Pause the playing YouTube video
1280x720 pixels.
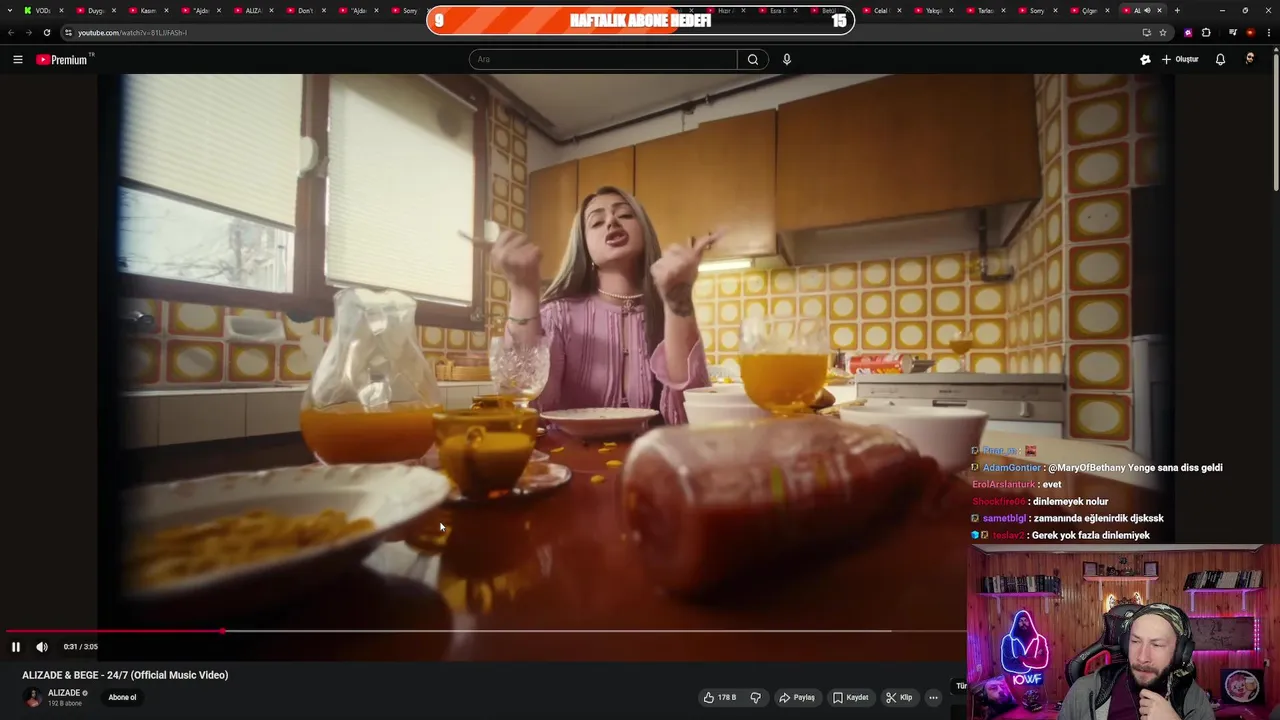pos(16,647)
